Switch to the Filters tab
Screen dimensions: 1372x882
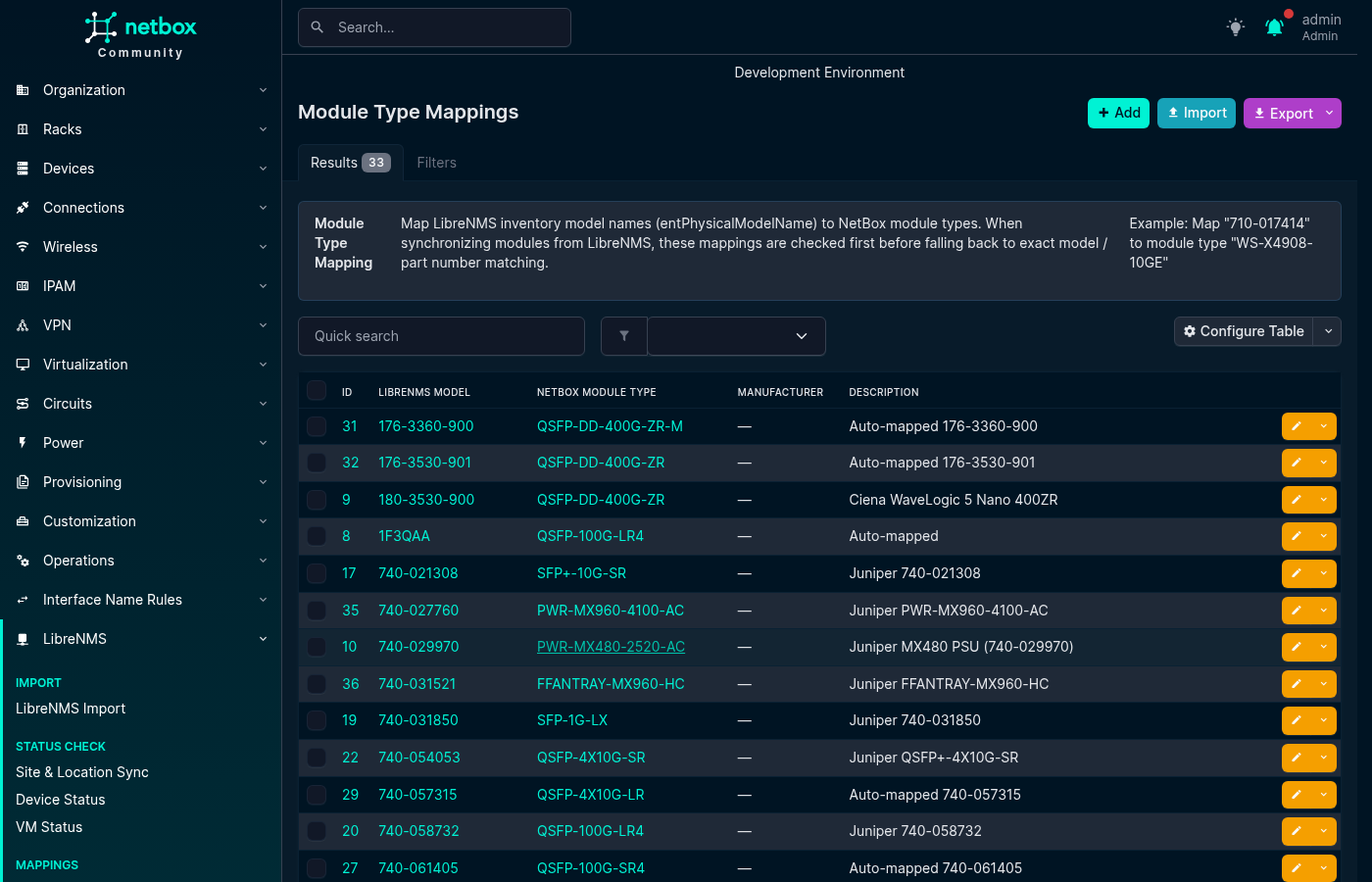tap(437, 163)
